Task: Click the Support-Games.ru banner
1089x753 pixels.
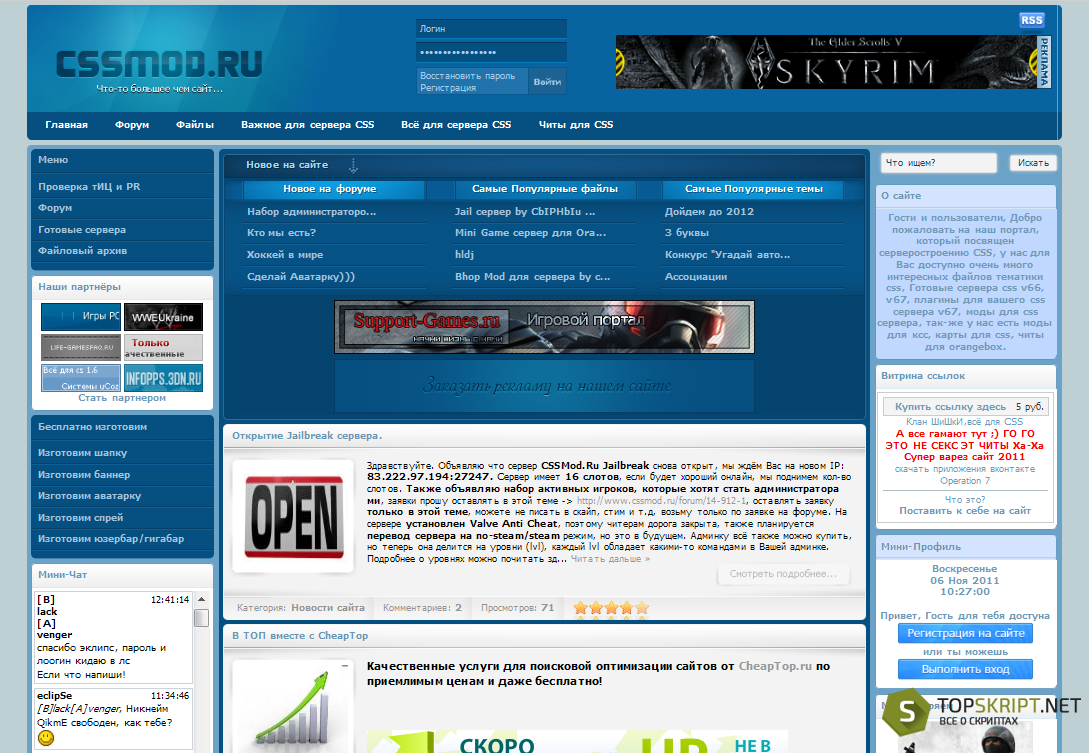Action: [x=544, y=327]
